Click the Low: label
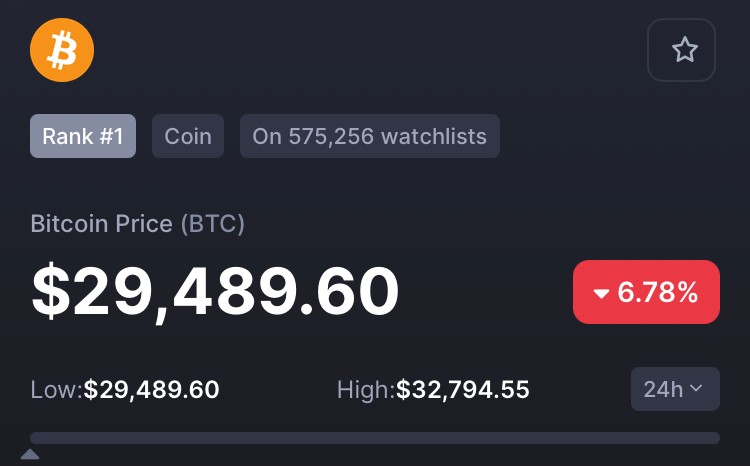 click(x=56, y=389)
